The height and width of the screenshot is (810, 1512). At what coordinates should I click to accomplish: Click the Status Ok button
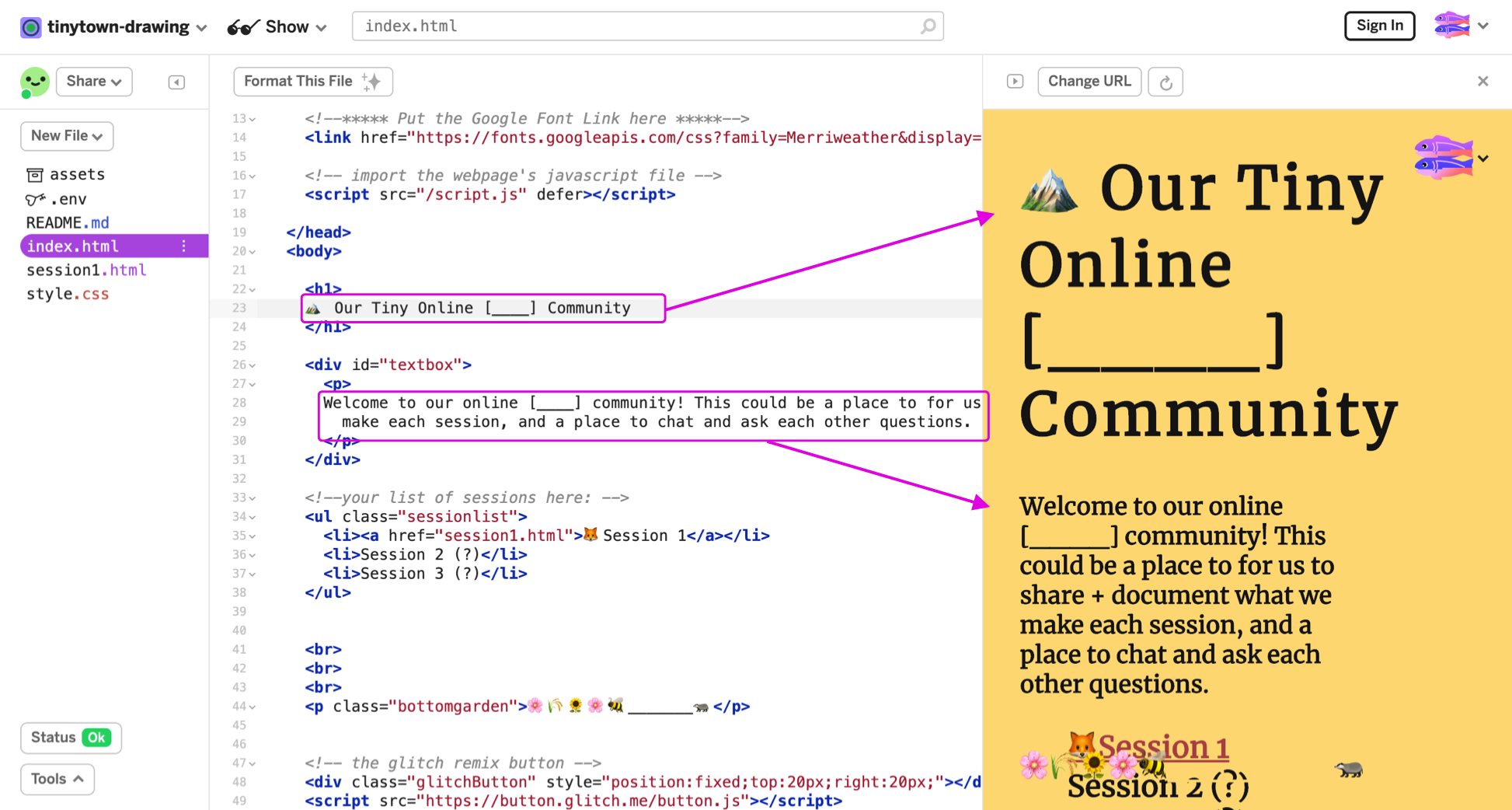click(71, 738)
